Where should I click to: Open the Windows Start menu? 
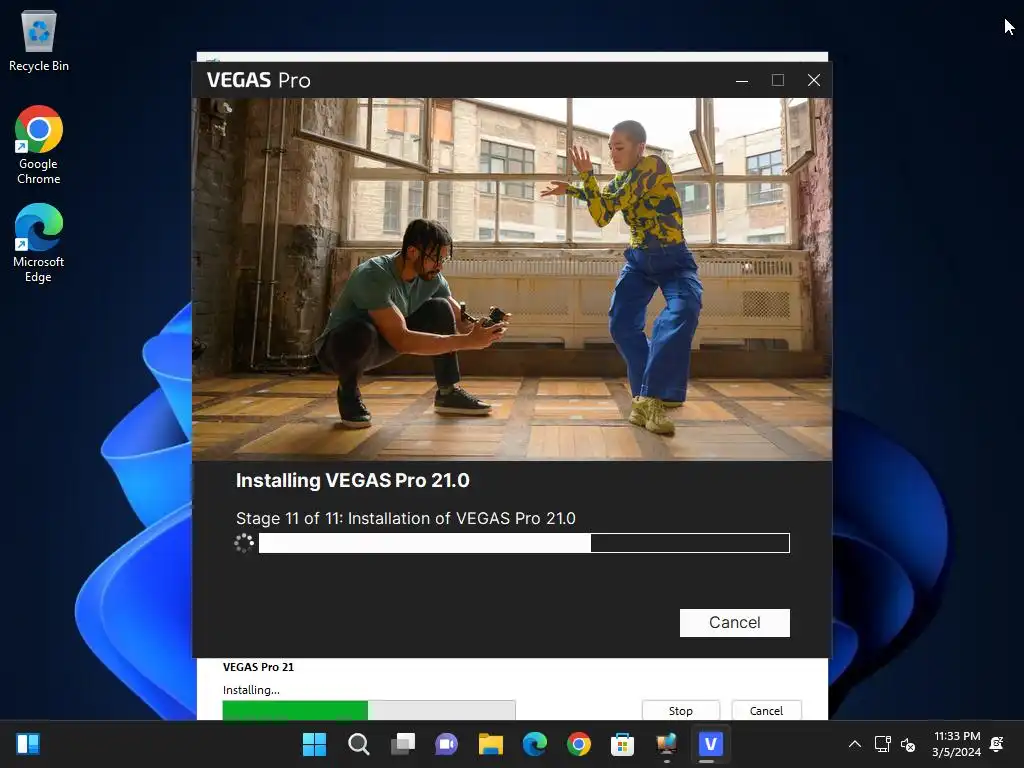(x=314, y=744)
